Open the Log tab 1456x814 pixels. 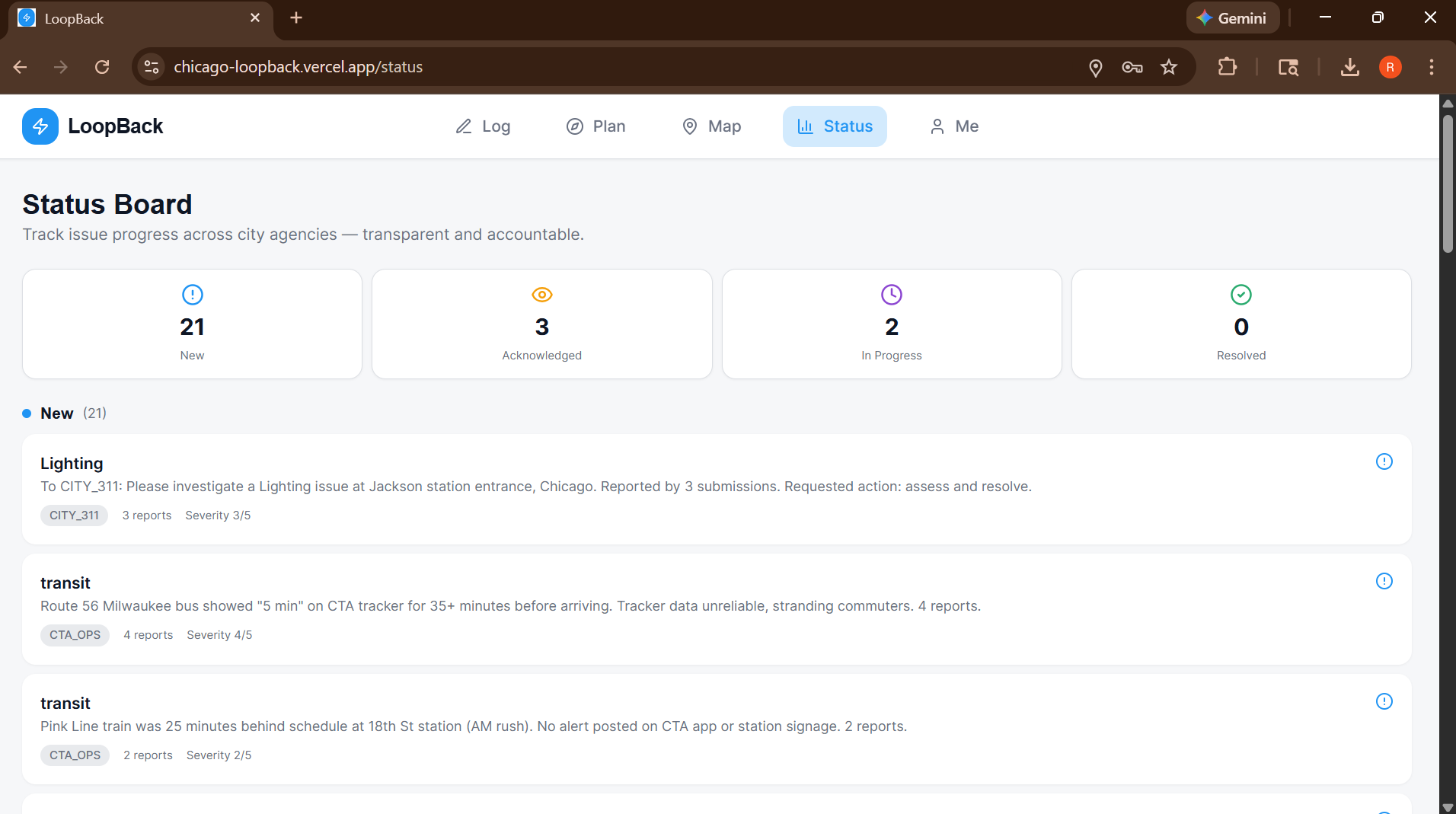pyautogui.click(x=483, y=126)
